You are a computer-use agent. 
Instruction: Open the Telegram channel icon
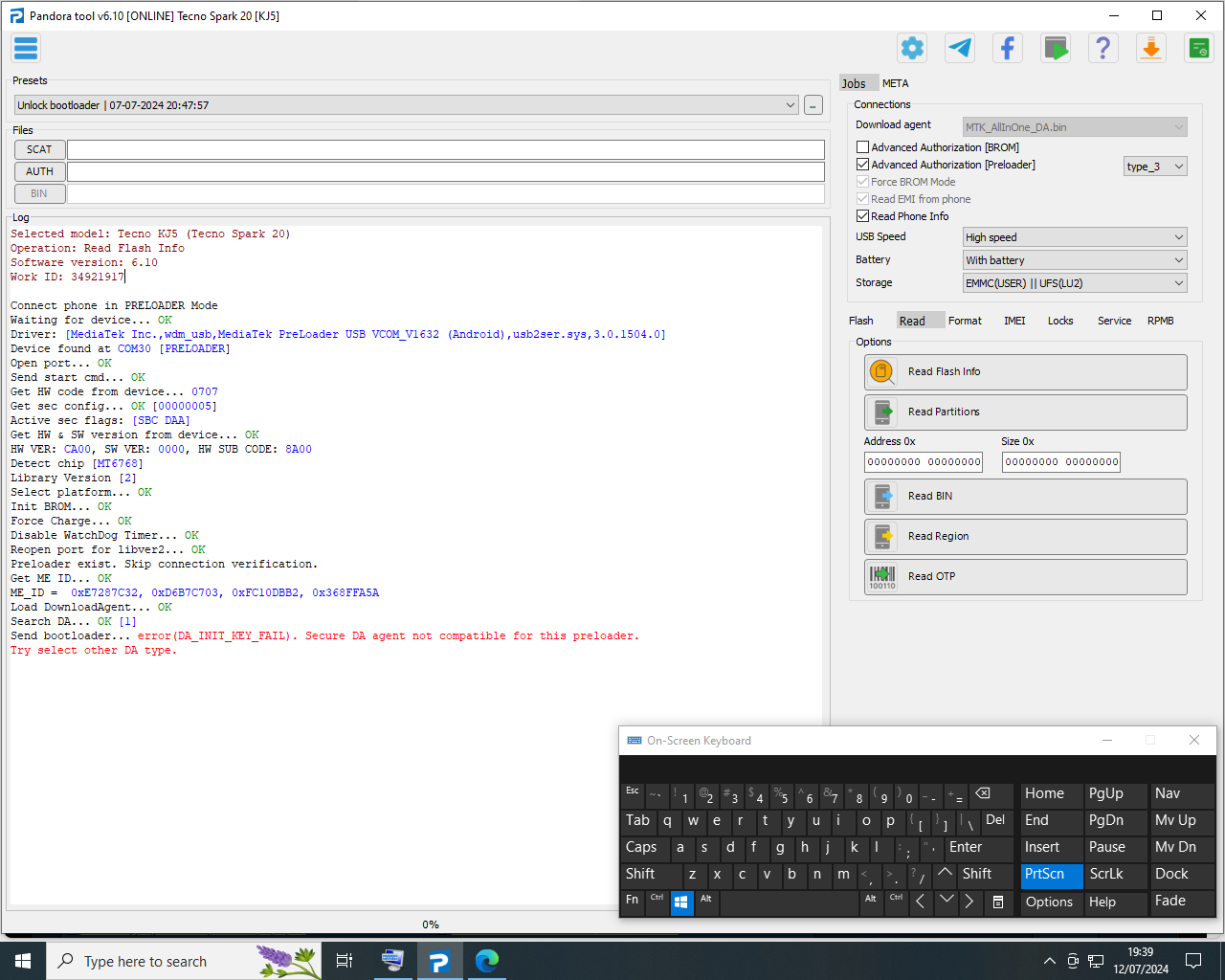pyautogui.click(x=960, y=48)
